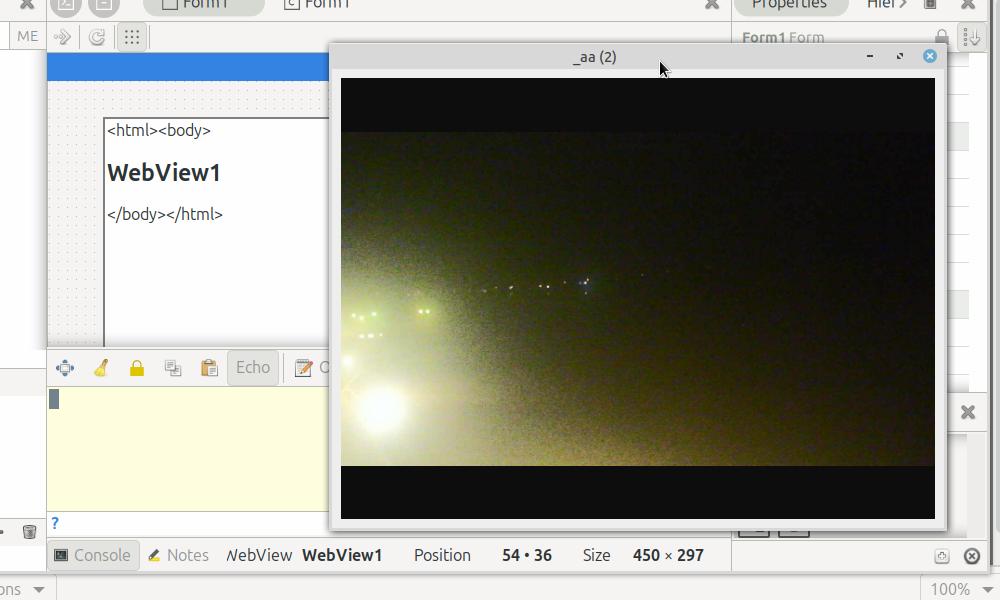Viewport: 1000px width, 600px height.
Task: Click the paste clipboard icon
Action: (209, 368)
